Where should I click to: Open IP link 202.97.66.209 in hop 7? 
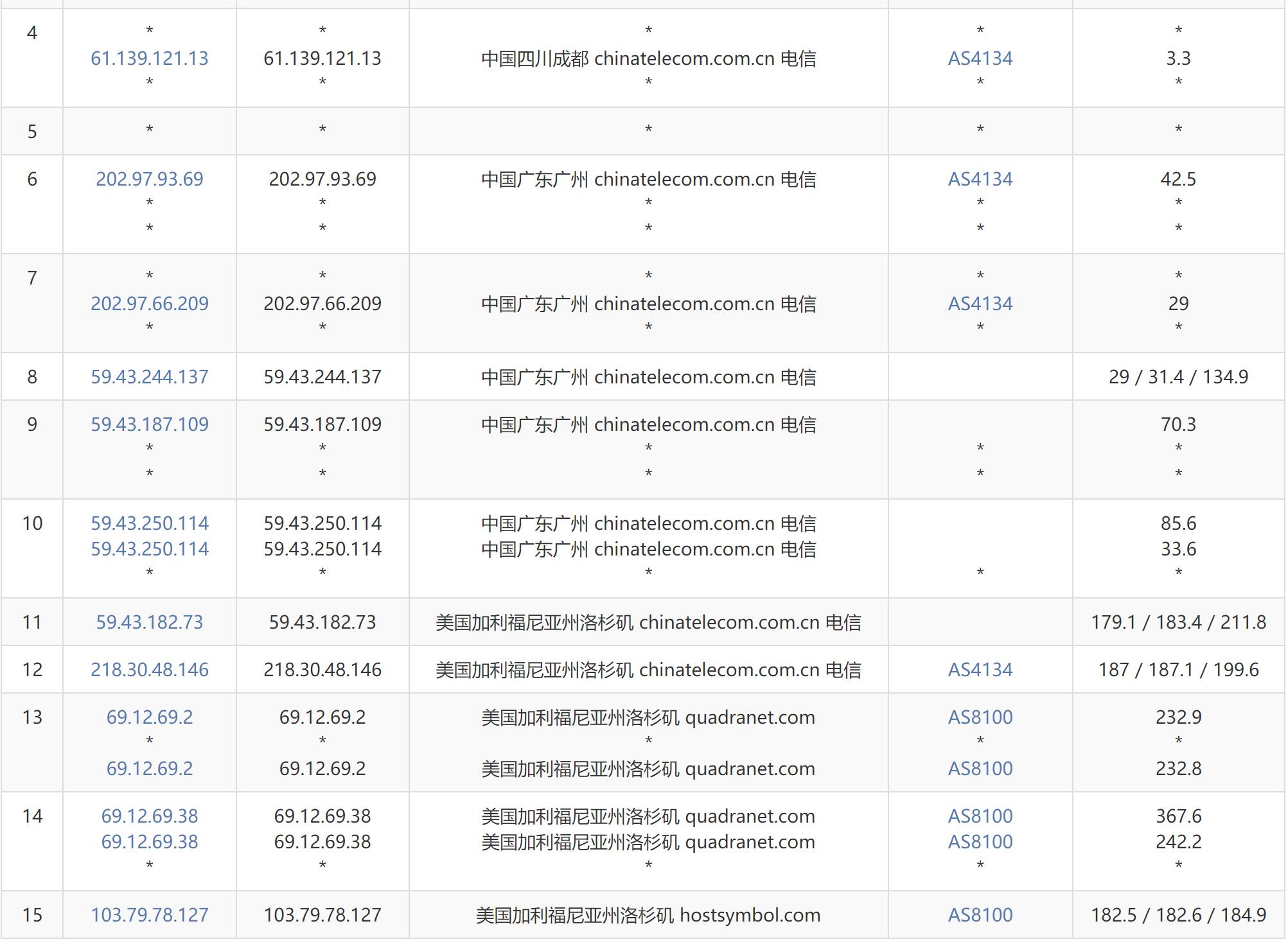coord(150,304)
